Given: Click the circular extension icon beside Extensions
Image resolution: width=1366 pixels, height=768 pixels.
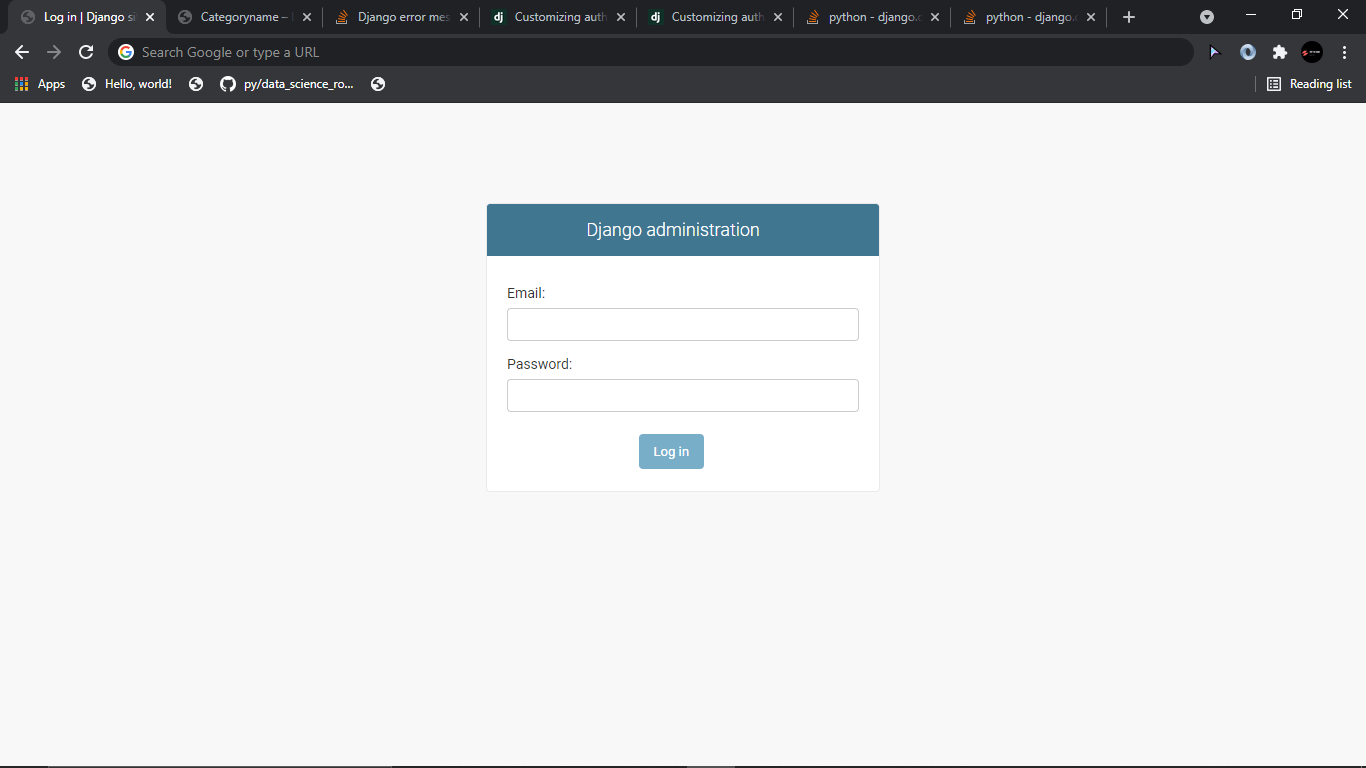Looking at the screenshot, I should coord(1248,52).
